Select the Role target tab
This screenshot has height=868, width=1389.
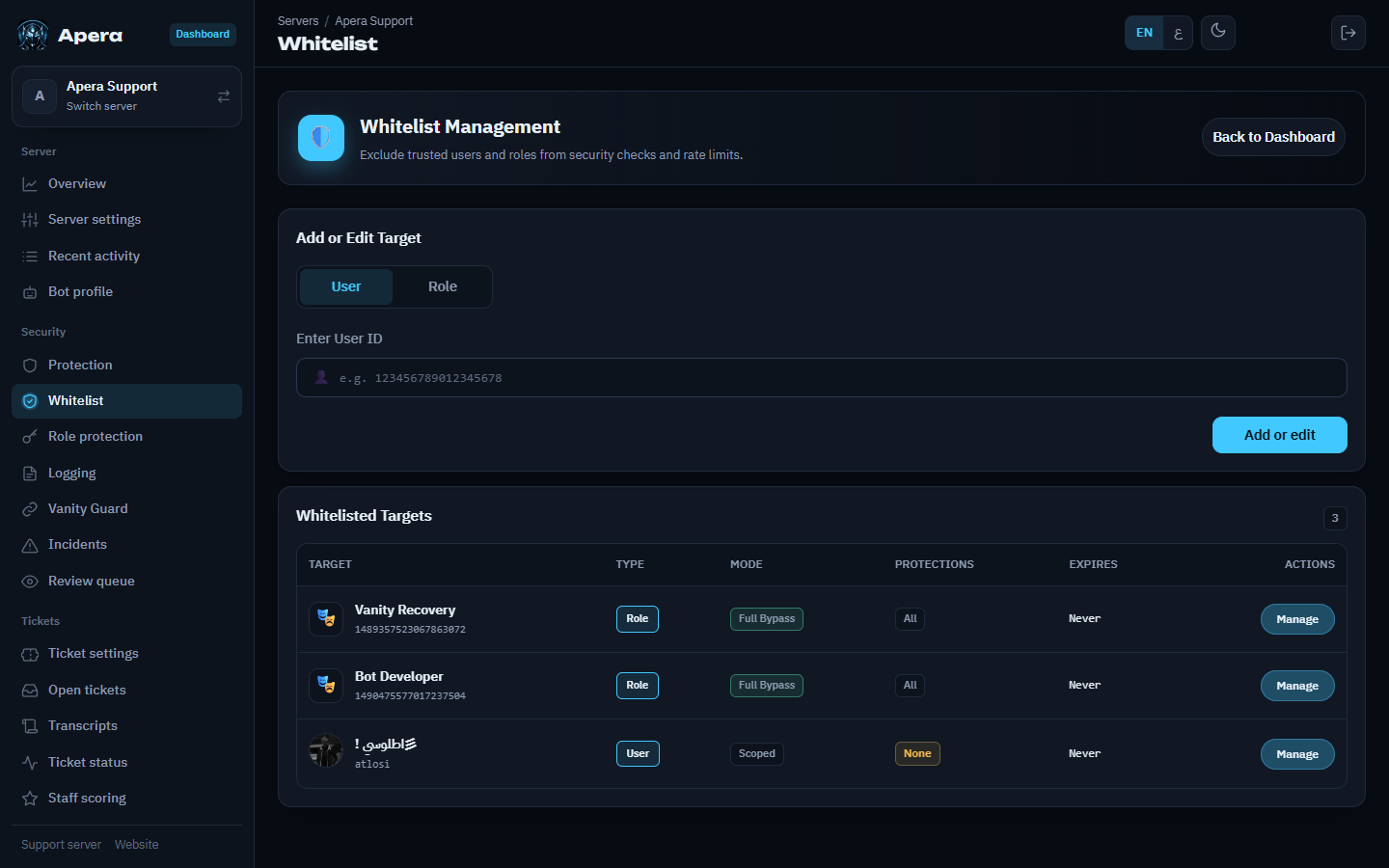pyautogui.click(x=443, y=287)
